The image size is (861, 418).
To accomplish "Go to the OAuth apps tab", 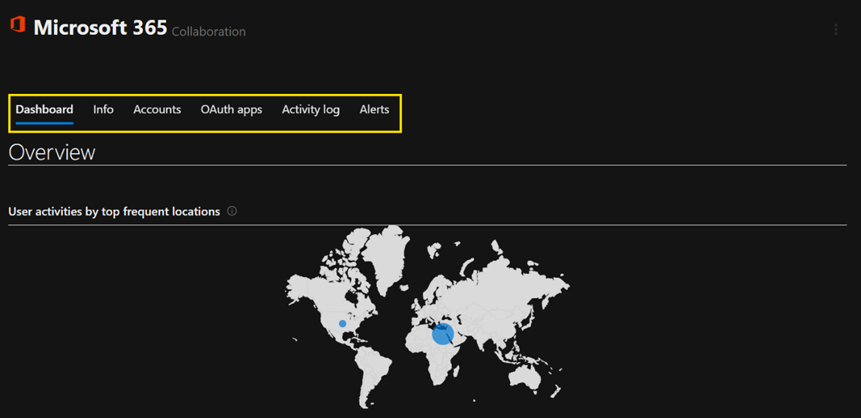I will [x=231, y=109].
